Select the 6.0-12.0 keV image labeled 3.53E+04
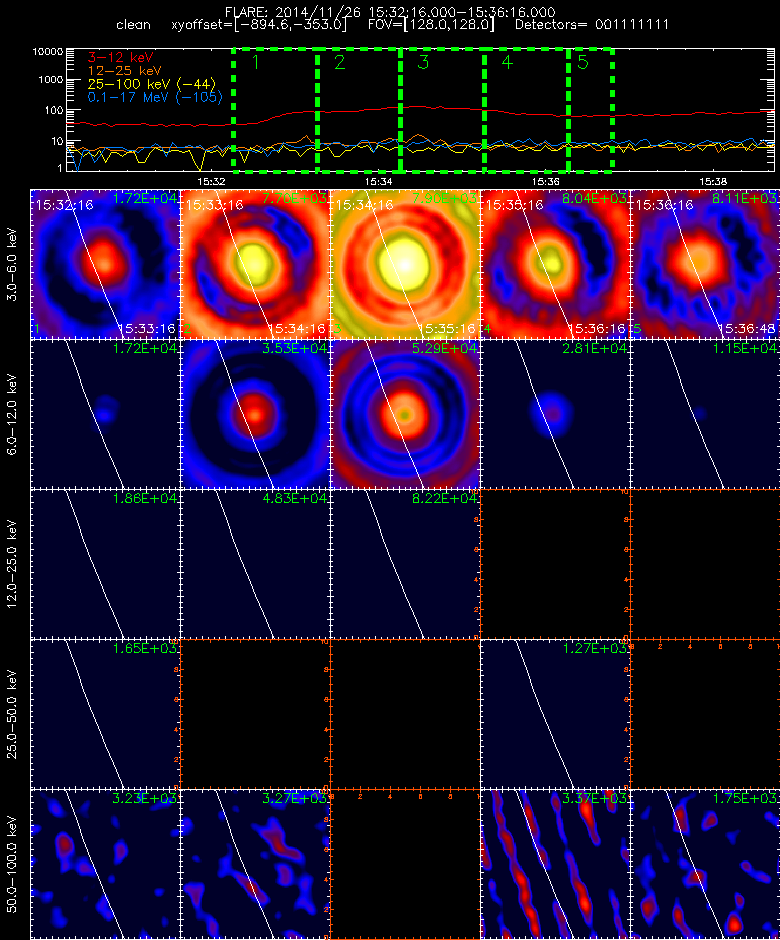The width and height of the screenshot is (780, 940). pyautogui.click(x=255, y=414)
